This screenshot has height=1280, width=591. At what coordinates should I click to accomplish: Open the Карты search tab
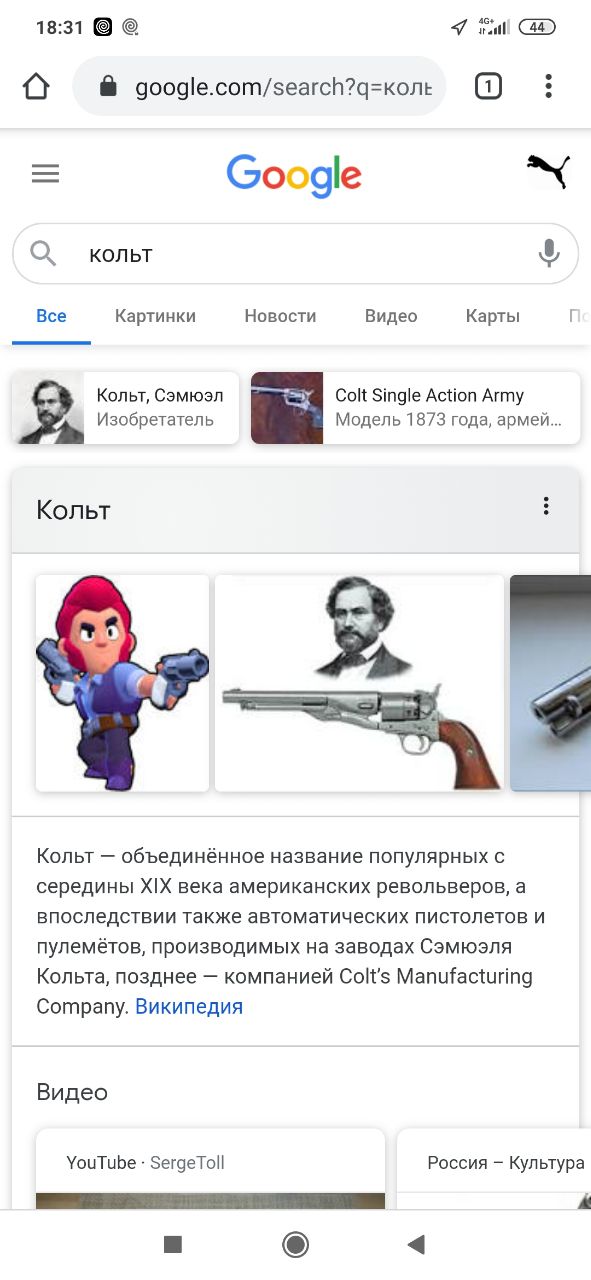pyautogui.click(x=493, y=316)
